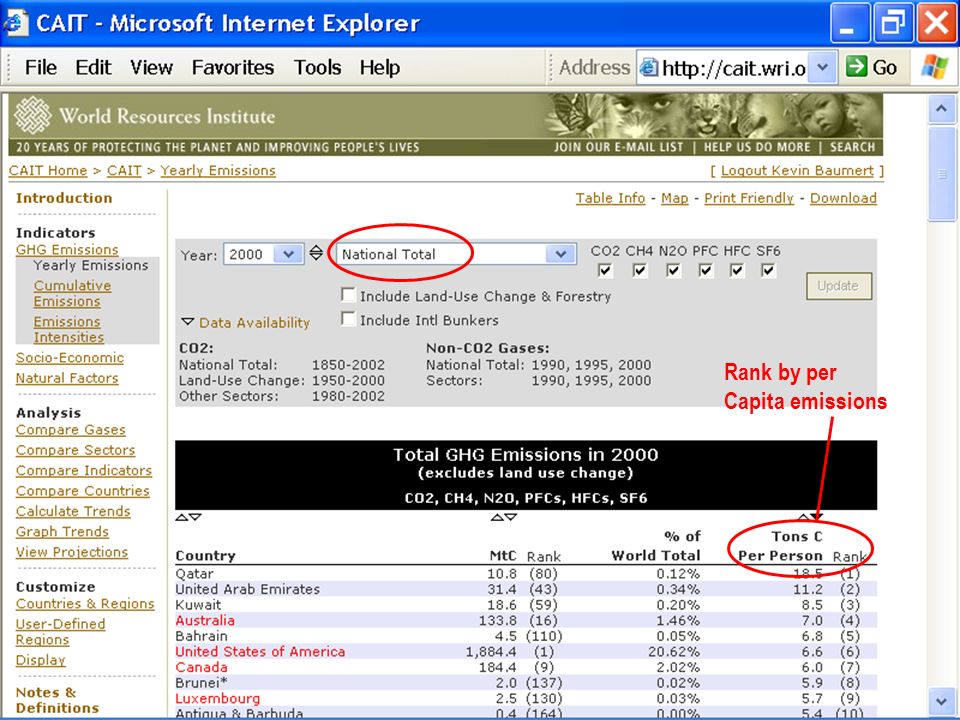Click the up sort arrow above Country column
Screen dimensions: 960x720
tap(181, 517)
